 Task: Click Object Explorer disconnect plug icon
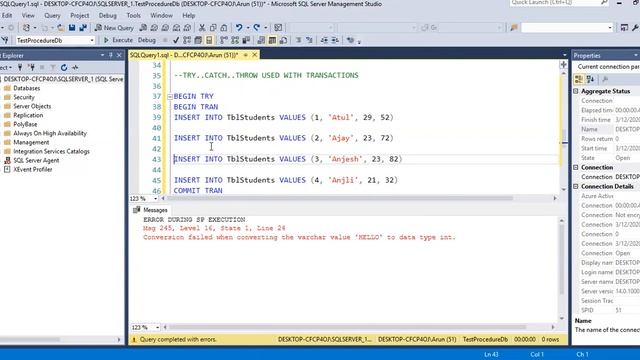pos(31,67)
